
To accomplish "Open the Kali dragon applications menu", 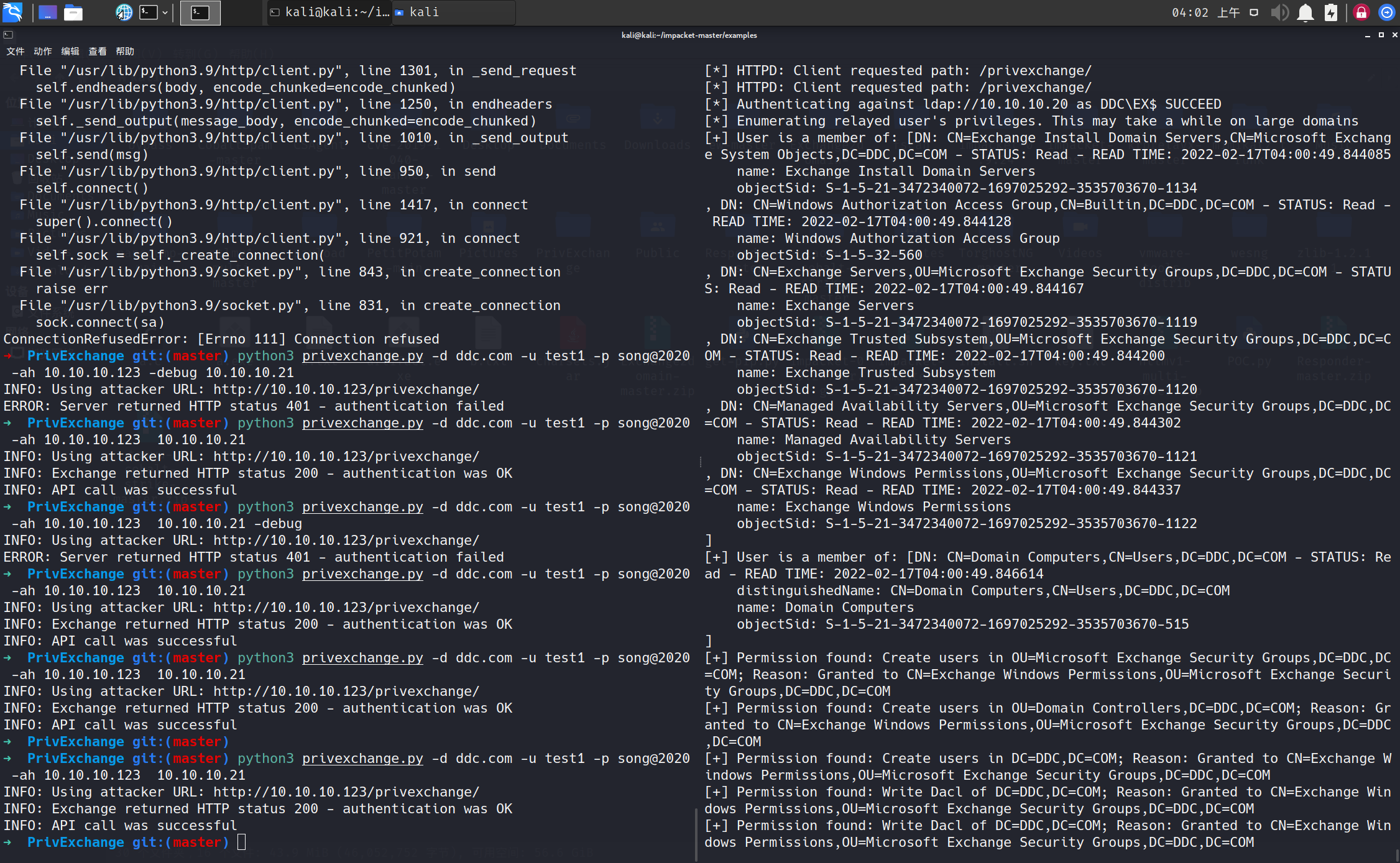I will coord(12,12).
